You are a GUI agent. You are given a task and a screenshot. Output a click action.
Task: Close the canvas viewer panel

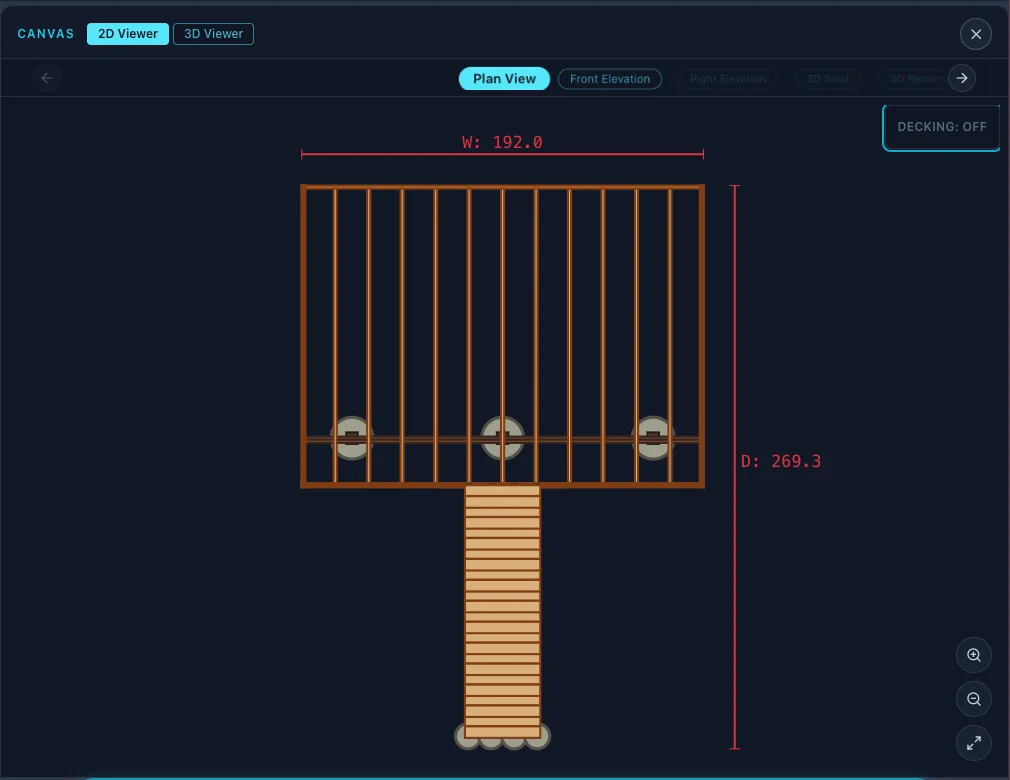(975, 34)
